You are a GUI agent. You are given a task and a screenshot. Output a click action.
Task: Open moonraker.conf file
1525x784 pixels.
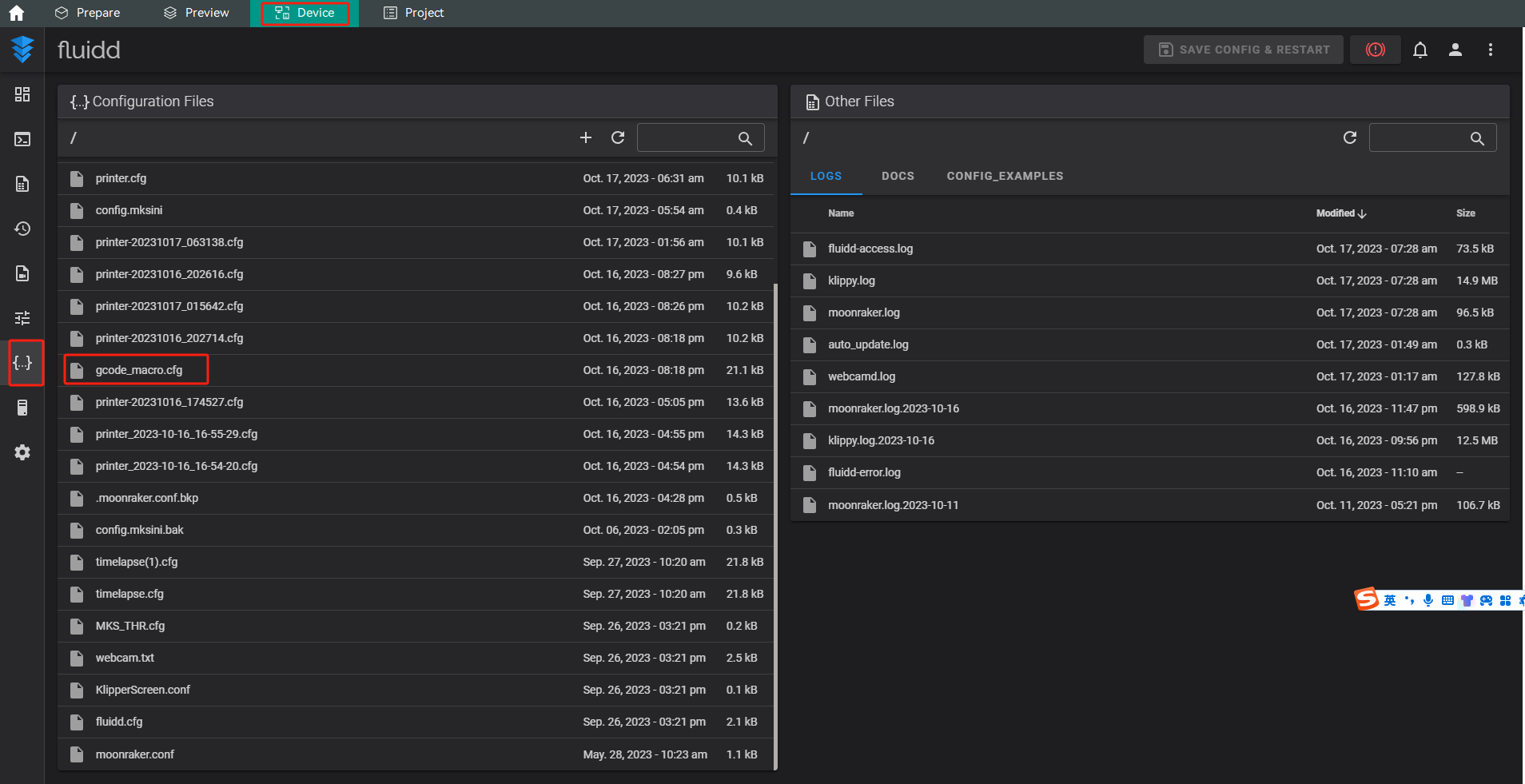click(x=416, y=754)
